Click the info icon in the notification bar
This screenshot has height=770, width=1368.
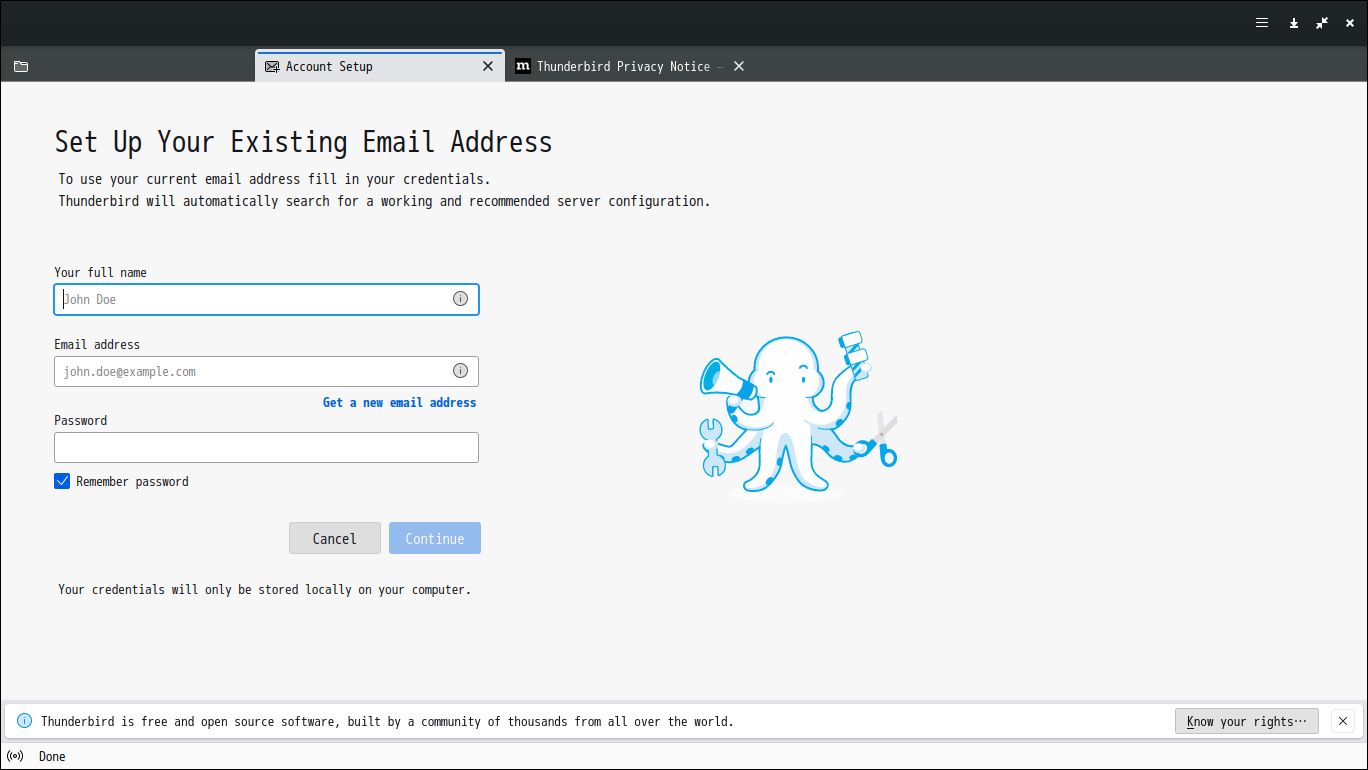(24, 721)
